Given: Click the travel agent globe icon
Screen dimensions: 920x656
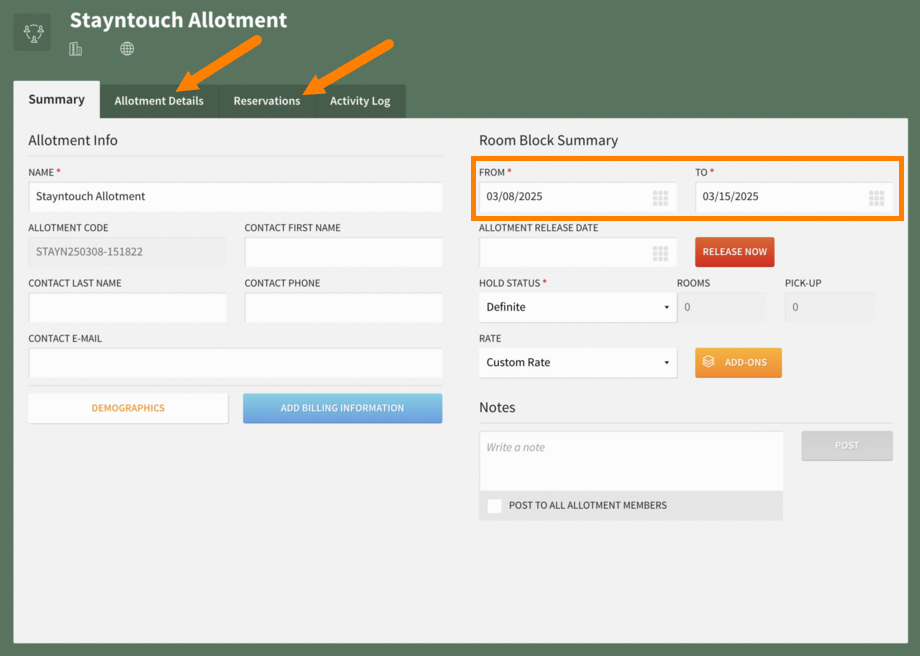Looking at the screenshot, I should (x=127, y=49).
